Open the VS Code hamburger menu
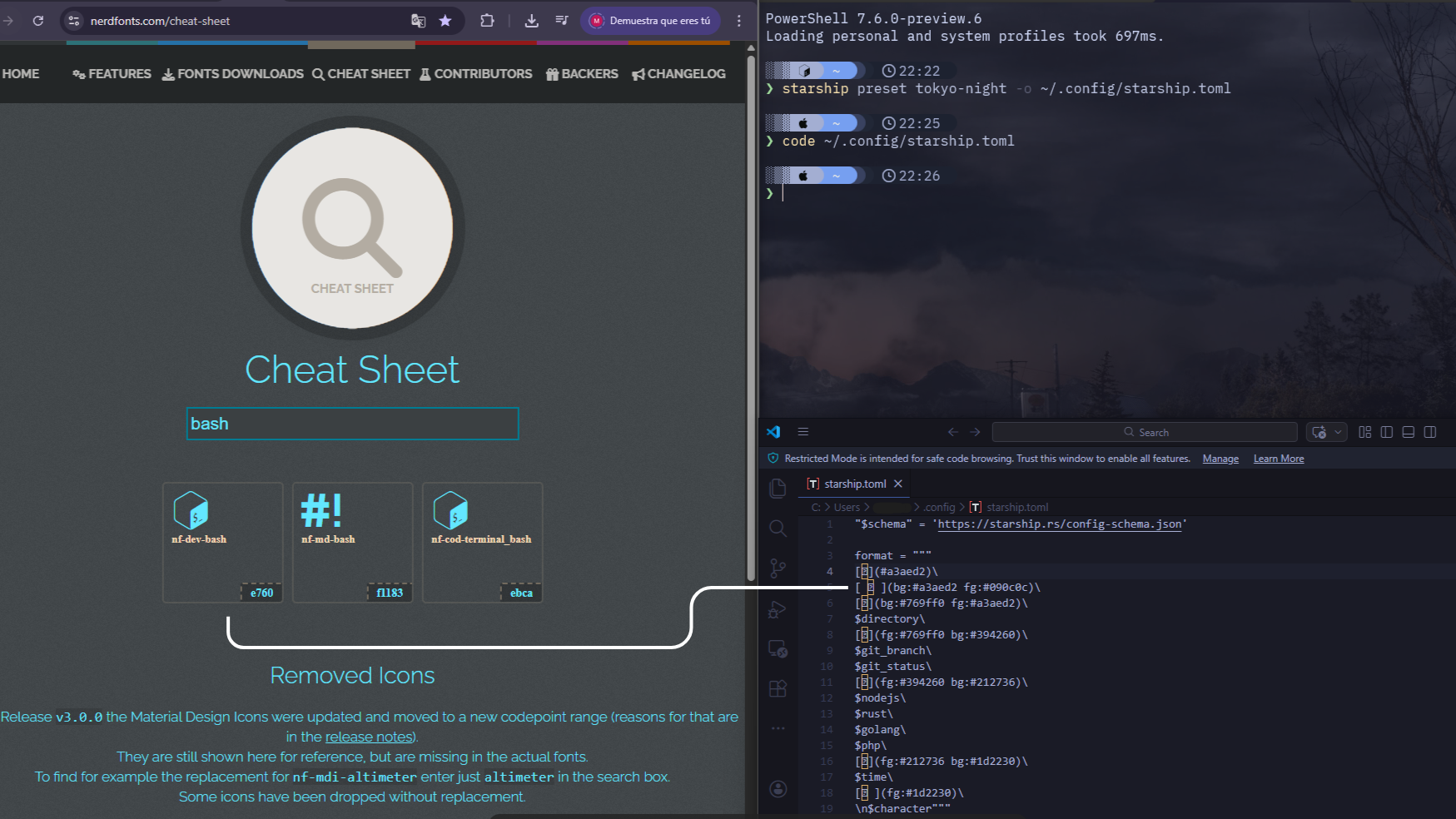Viewport: 1456px width, 819px height. point(803,432)
